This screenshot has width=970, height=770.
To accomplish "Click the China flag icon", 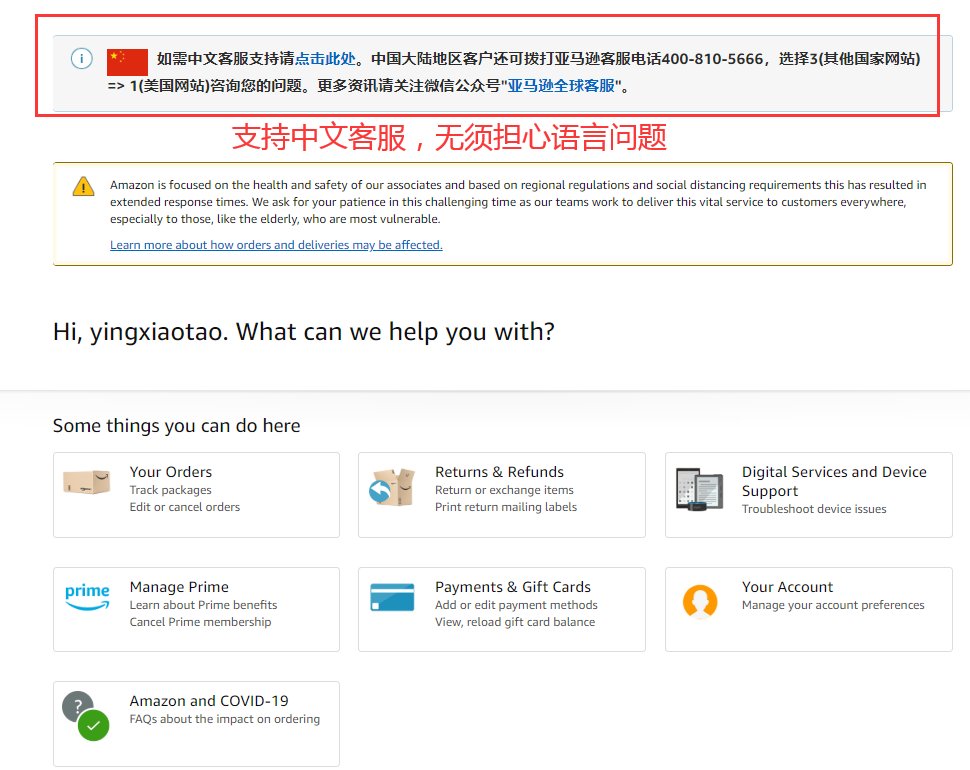I will [127, 62].
